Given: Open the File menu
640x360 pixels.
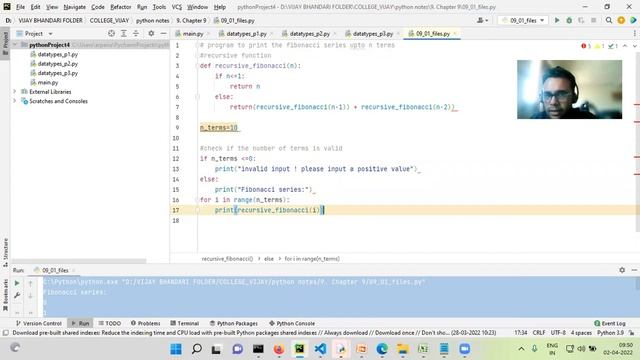Looking at the screenshot, I should point(20,7).
